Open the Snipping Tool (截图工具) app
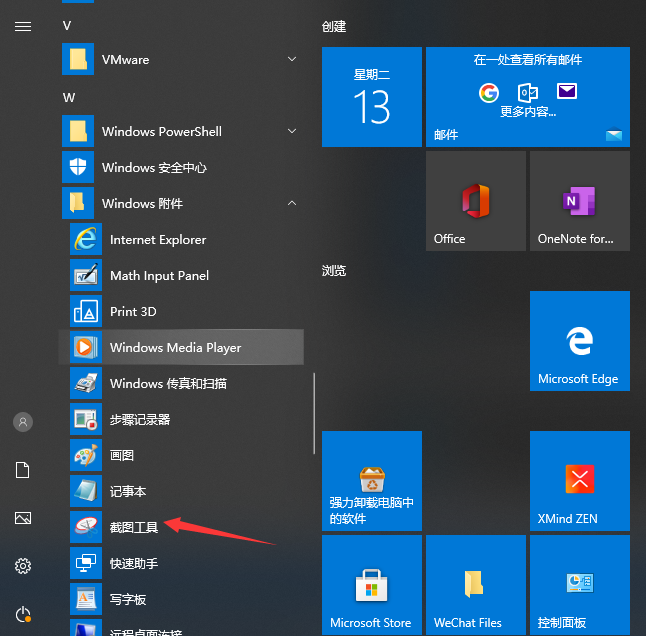 coord(134,527)
